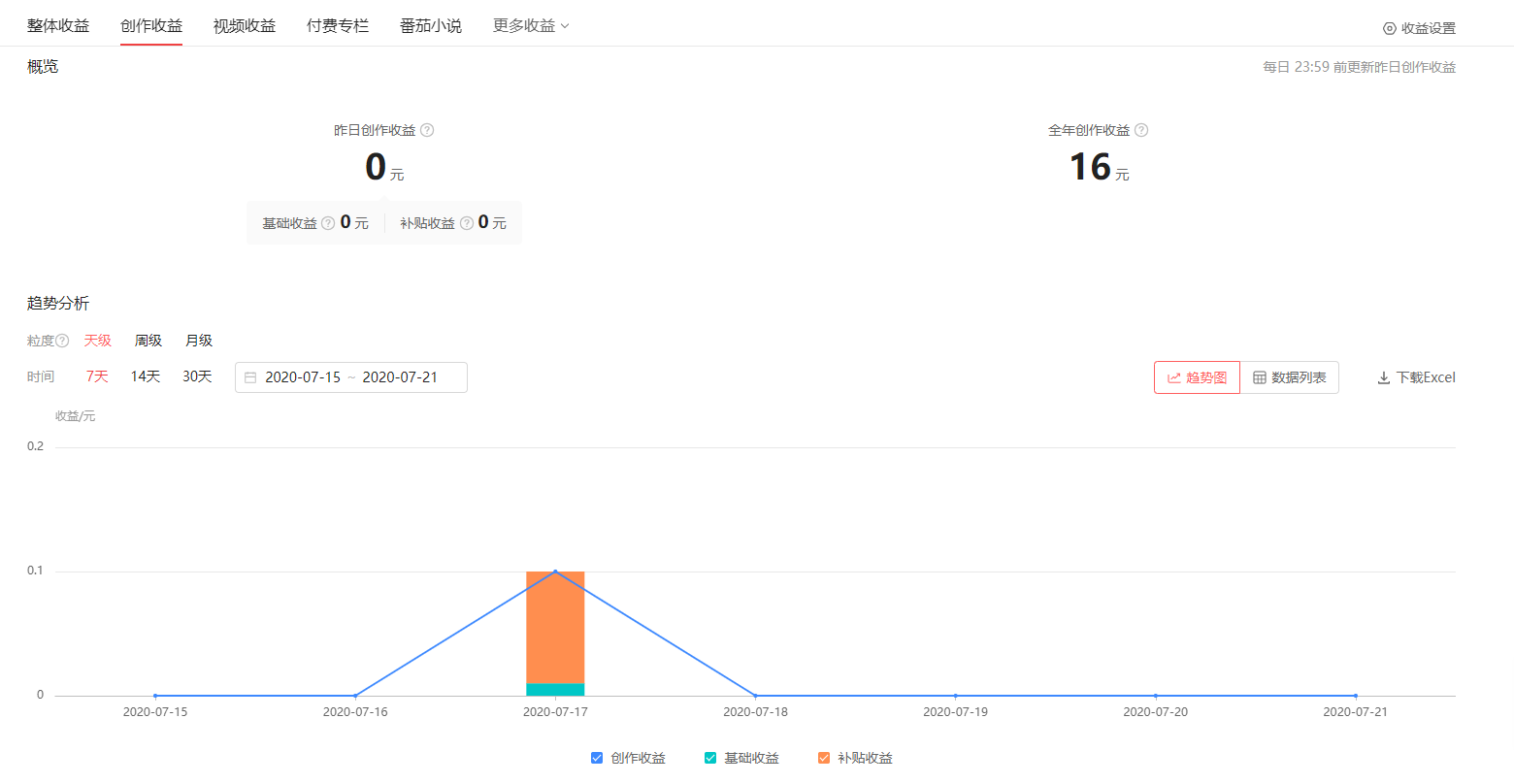The image size is (1514, 784).
Task: Open the help icon beside 全年创作收益
Action: coord(1142,129)
